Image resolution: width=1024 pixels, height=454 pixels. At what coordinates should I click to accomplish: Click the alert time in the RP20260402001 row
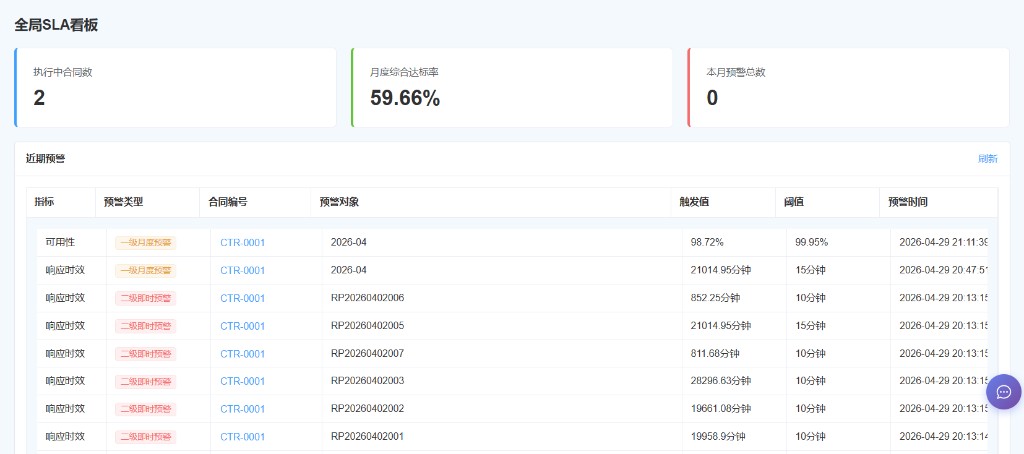(944, 436)
